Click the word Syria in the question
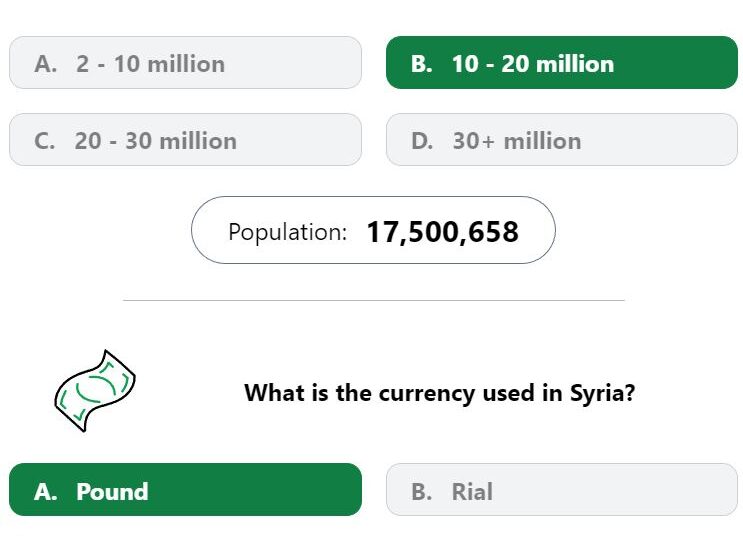 (602, 393)
